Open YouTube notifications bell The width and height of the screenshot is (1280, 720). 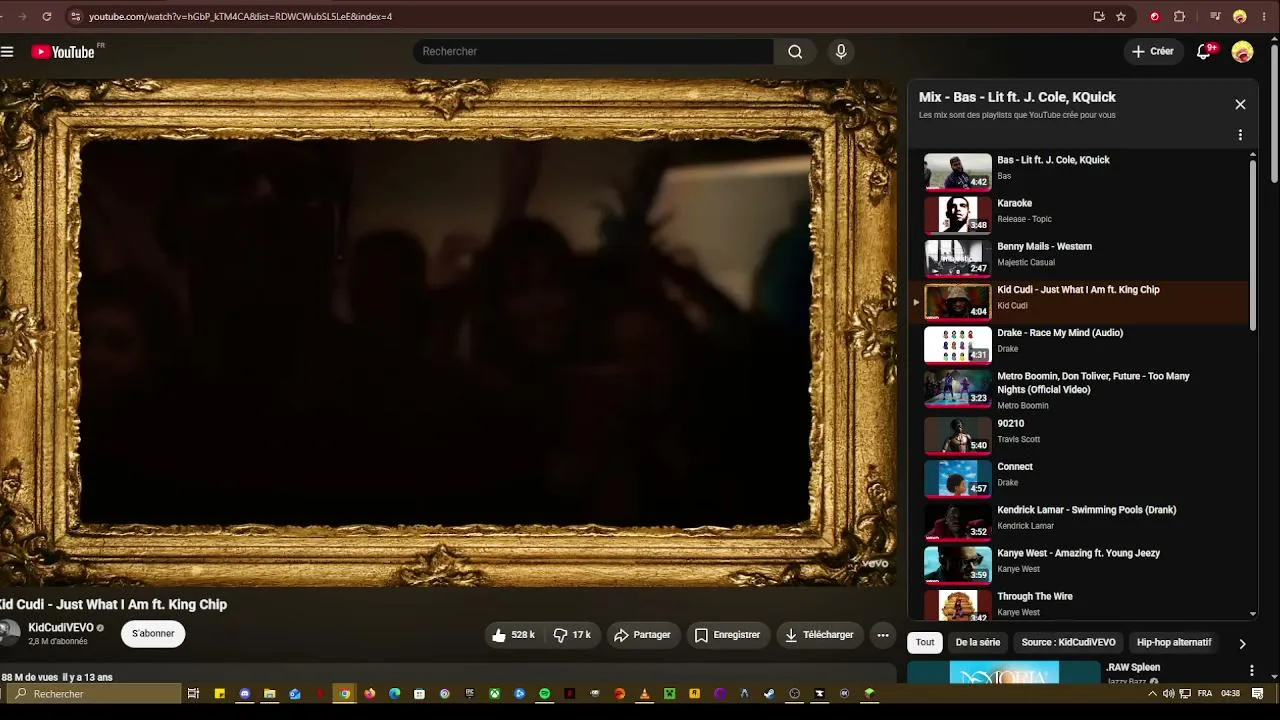[x=1204, y=52]
